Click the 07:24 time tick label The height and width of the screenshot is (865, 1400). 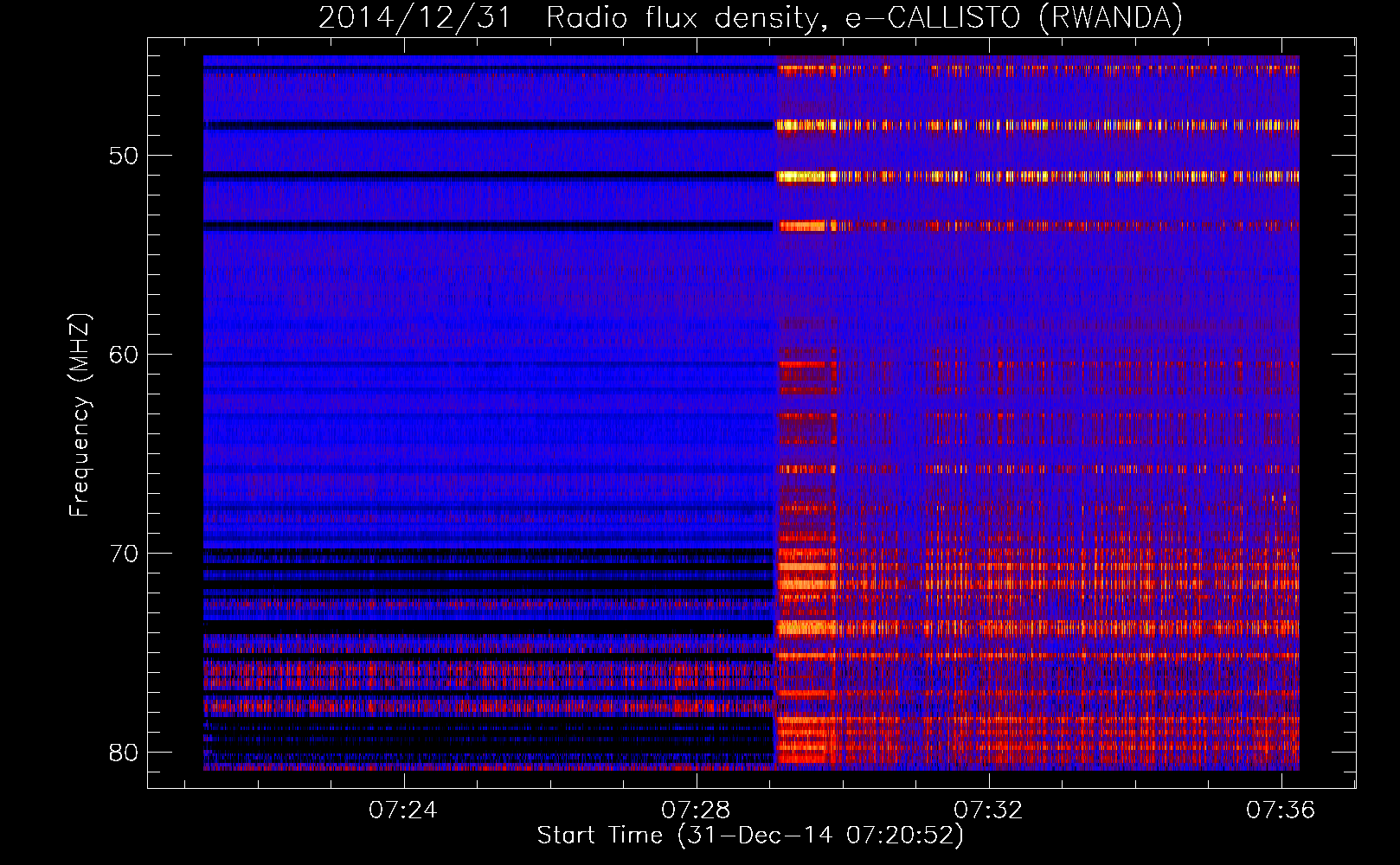coord(403,811)
